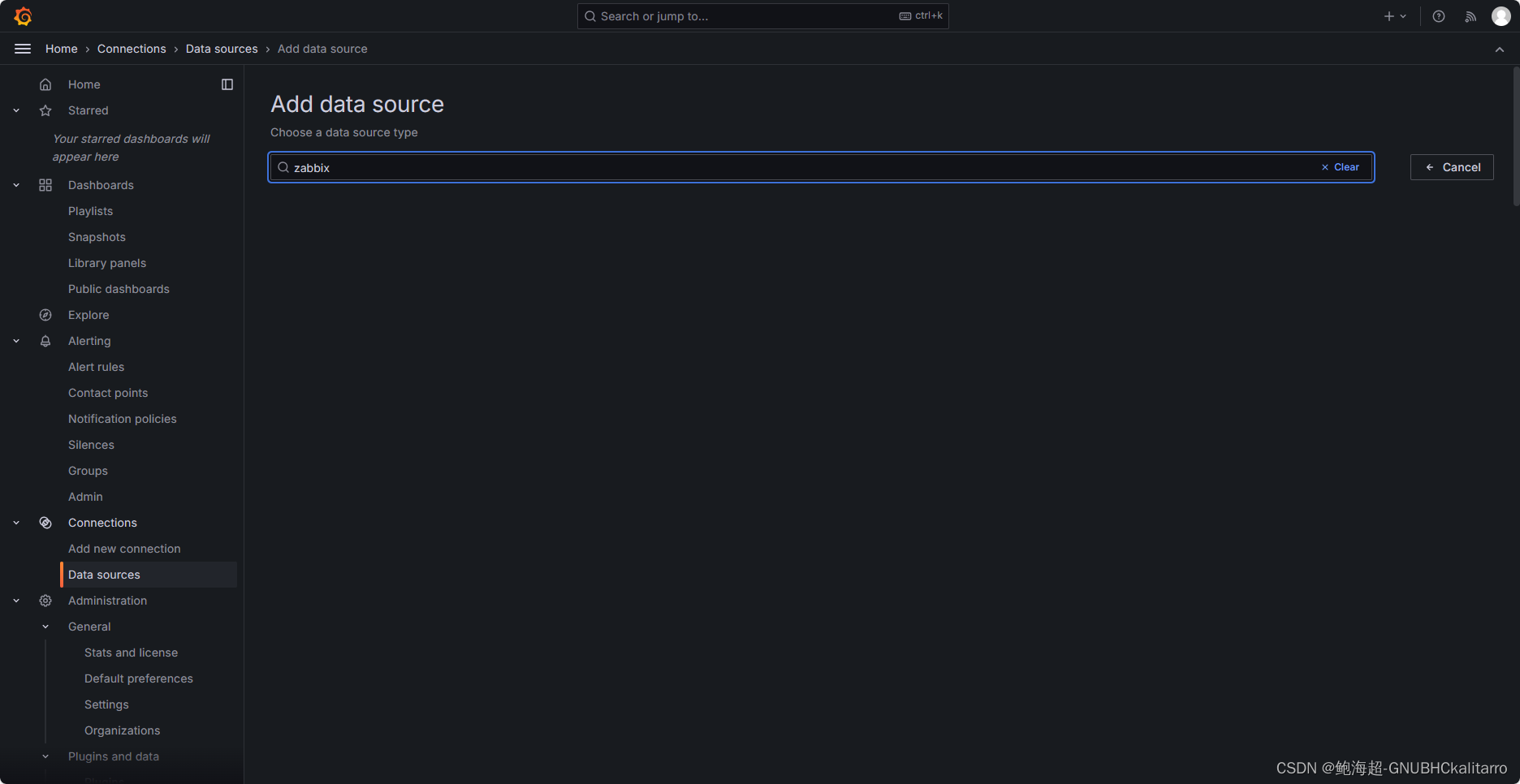Go to Data sources breadcrumb
The width and height of the screenshot is (1520, 784).
pyautogui.click(x=222, y=49)
